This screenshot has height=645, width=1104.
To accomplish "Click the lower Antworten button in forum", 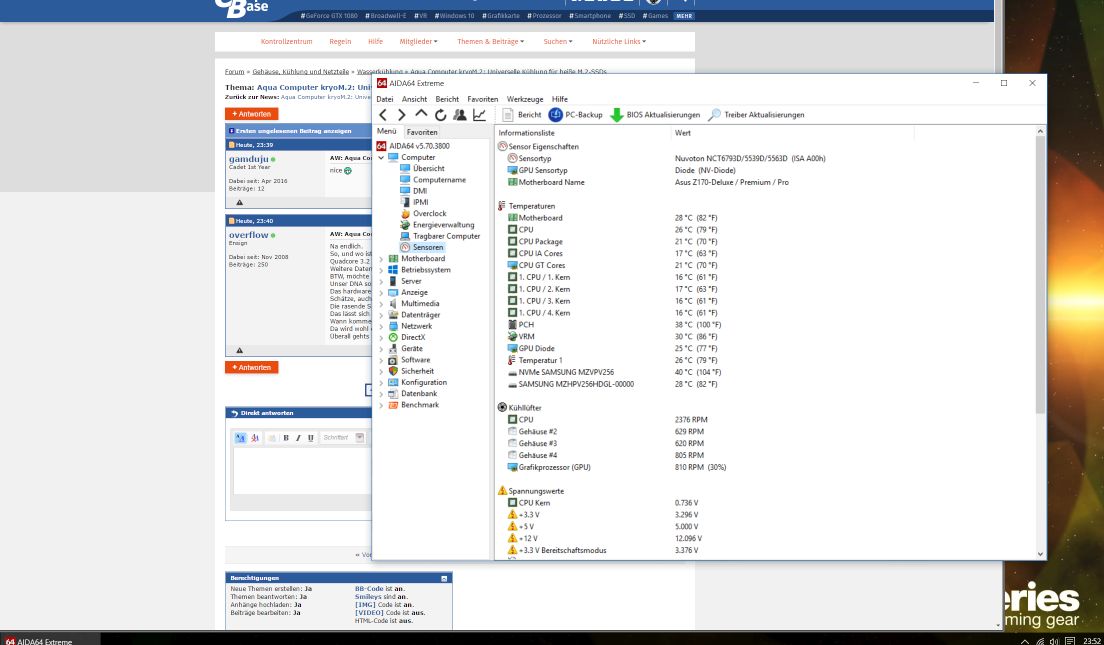I will pos(252,368).
